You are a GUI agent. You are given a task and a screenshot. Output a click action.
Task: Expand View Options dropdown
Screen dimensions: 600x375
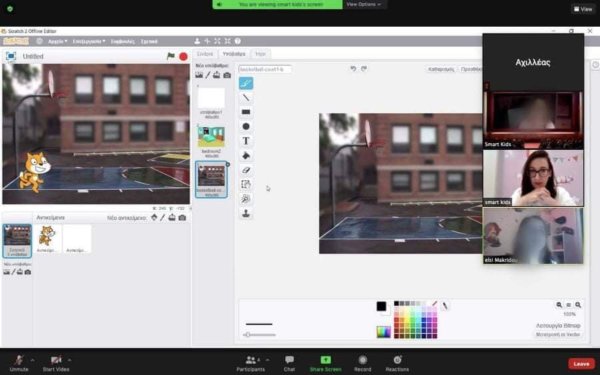364,4
